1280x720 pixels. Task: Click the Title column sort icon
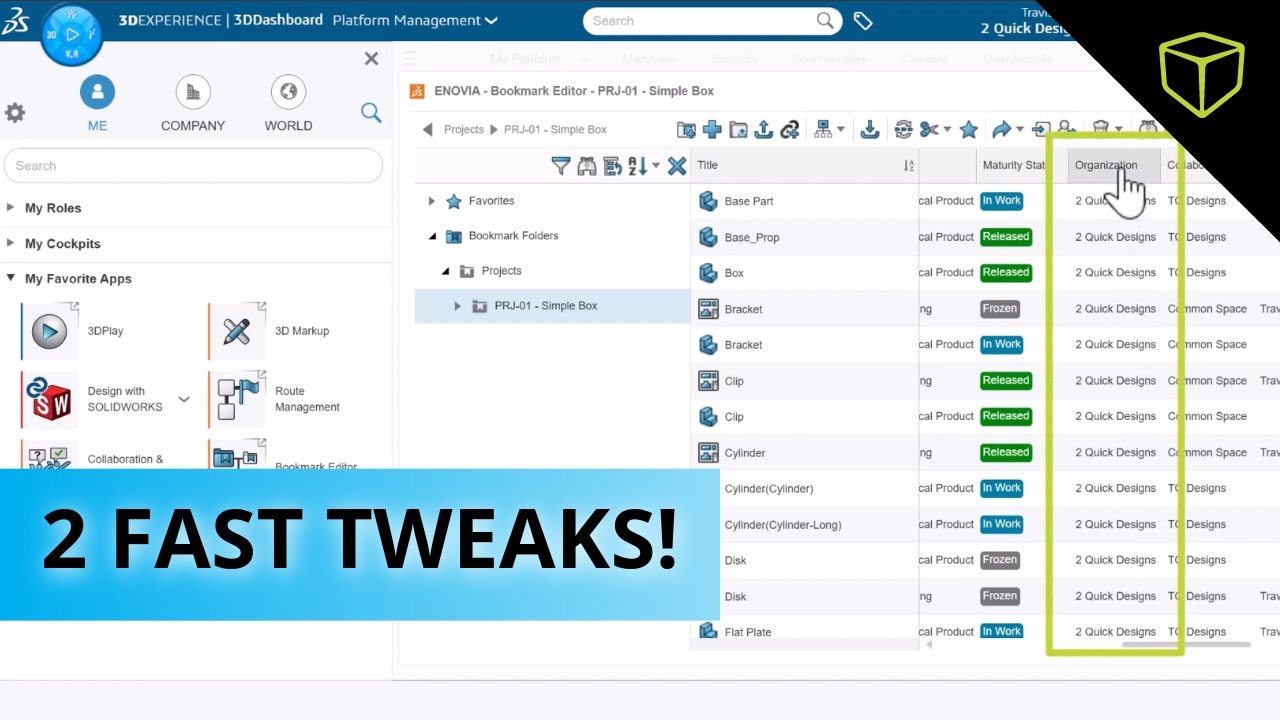tap(909, 166)
